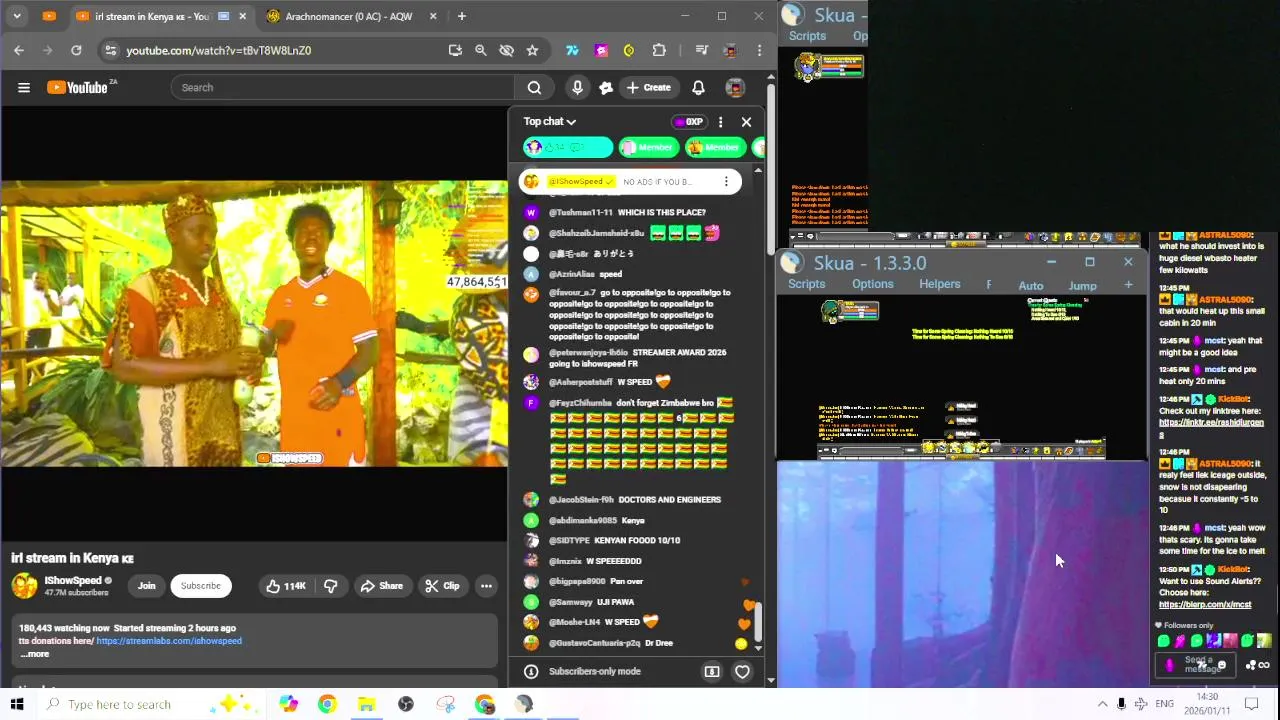The width and height of the screenshot is (1280, 720).
Task: Create a Clip of the stream
Action: coord(441,586)
